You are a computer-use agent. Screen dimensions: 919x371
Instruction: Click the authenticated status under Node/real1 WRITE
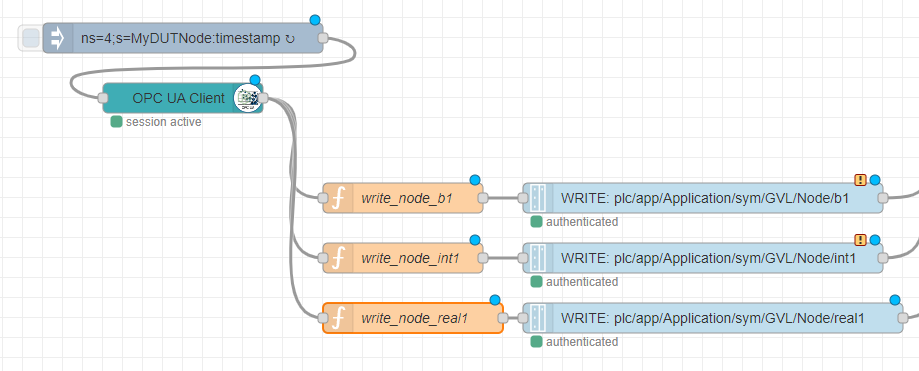(x=582, y=342)
